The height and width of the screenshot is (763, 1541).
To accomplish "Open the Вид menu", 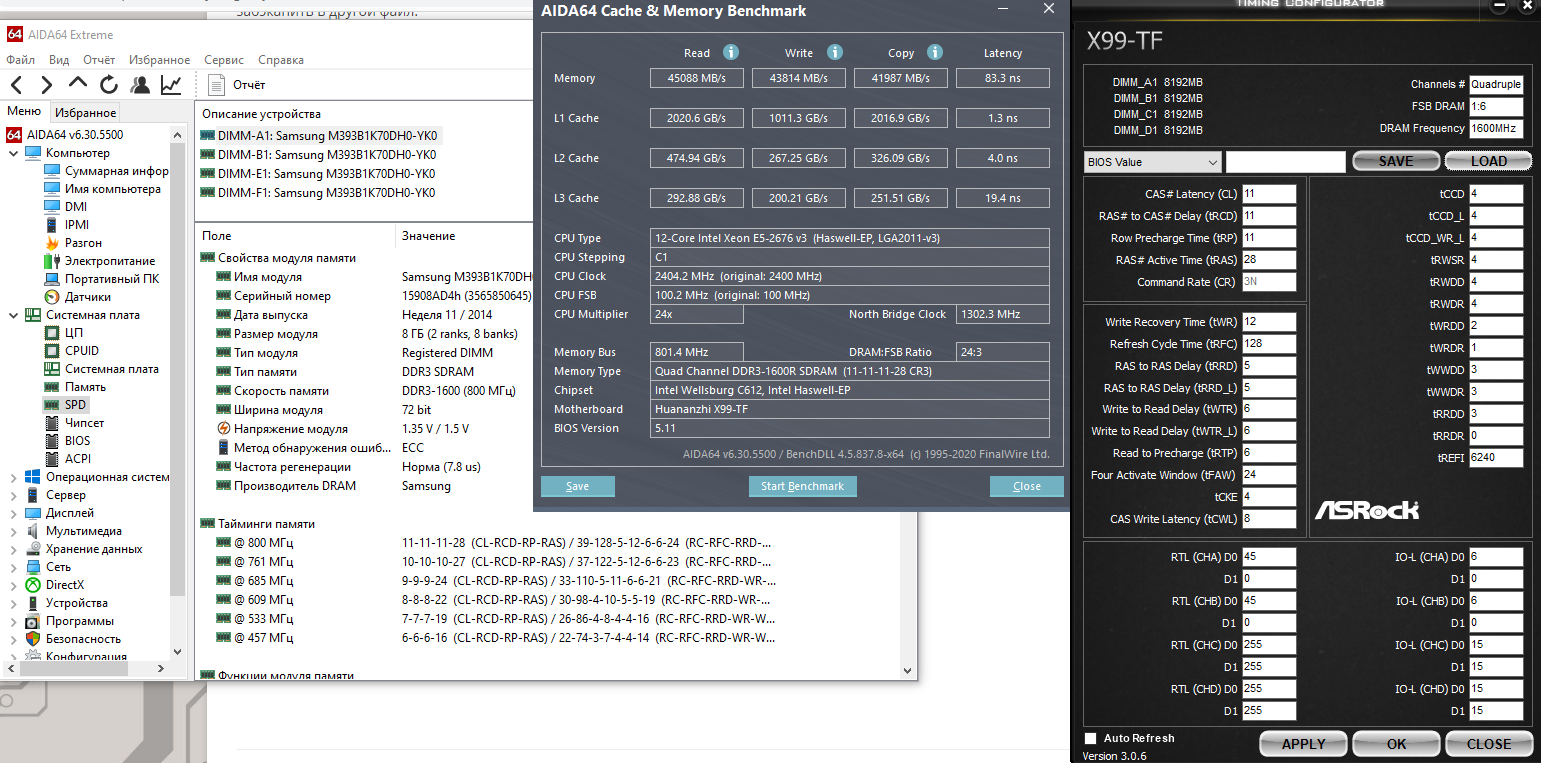I will pyautogui.click(x=59, y=60).
